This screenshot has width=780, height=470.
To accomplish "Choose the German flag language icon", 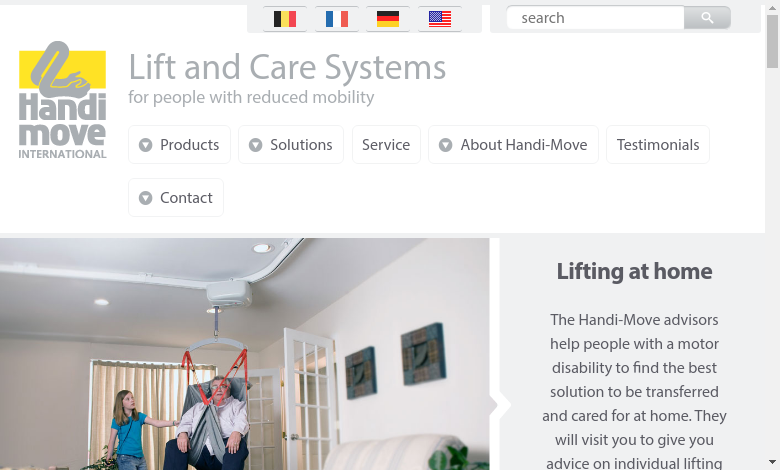I will point(388,19).
